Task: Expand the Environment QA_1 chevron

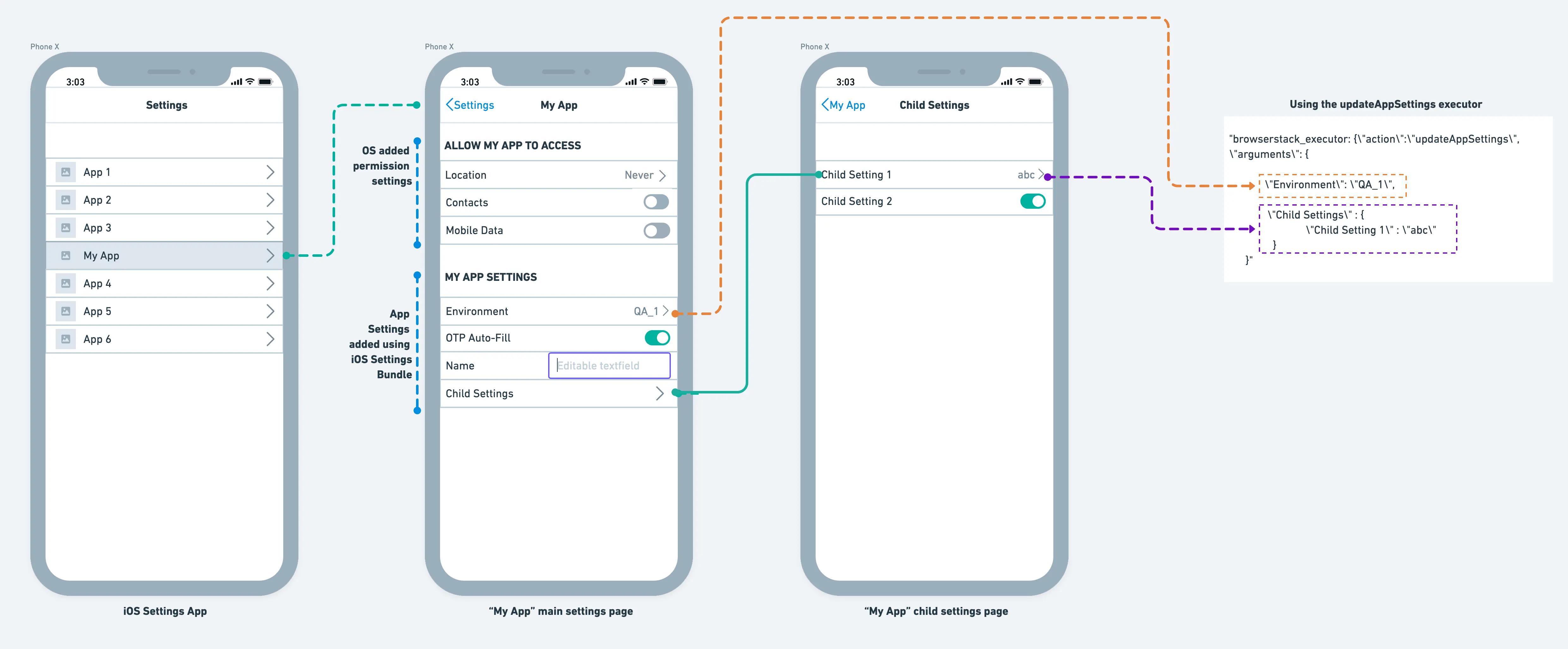Action: pyautogui.click(x=665, y=311)
